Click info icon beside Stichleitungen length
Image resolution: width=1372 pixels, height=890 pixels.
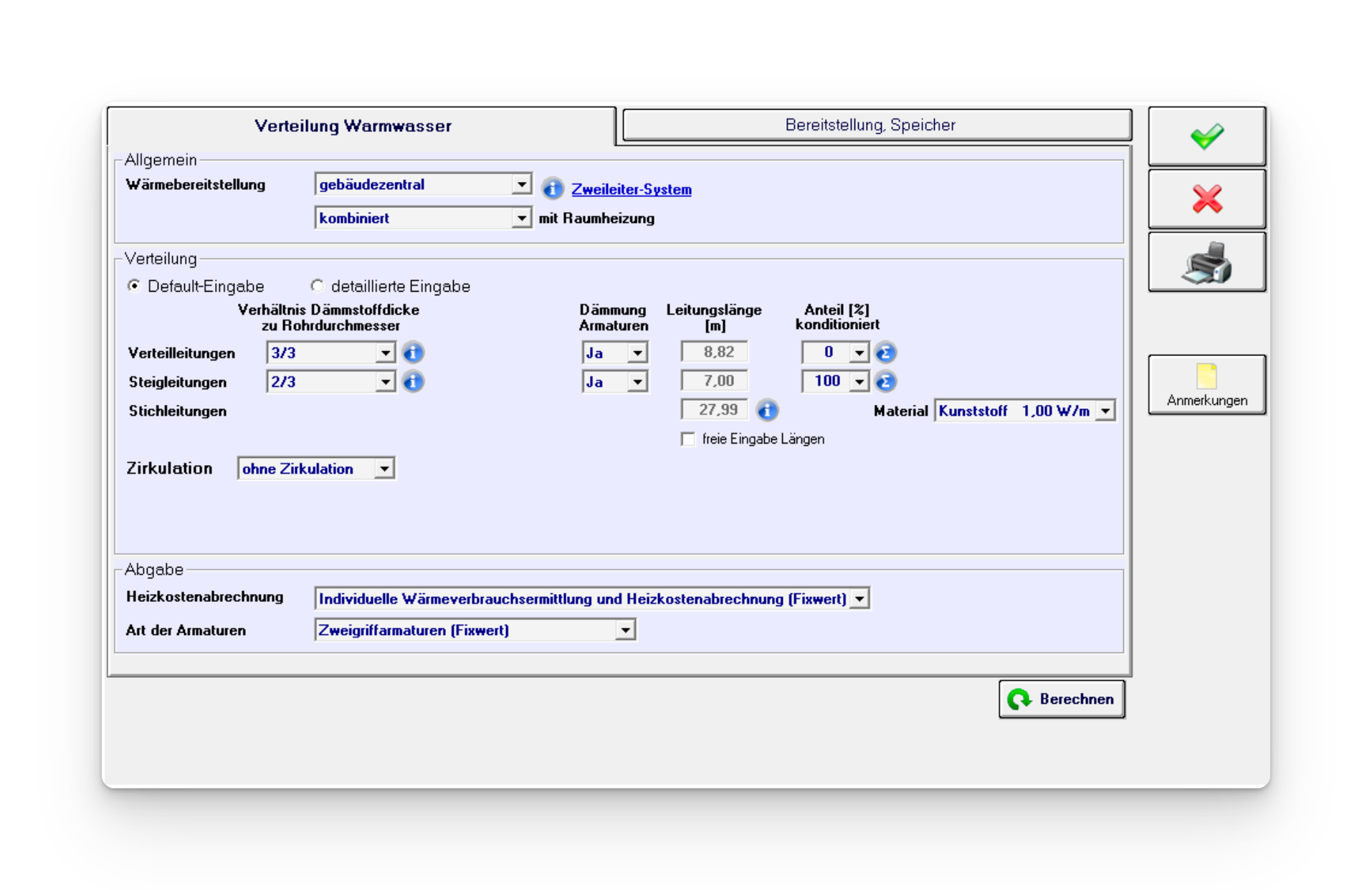point(767,411)
